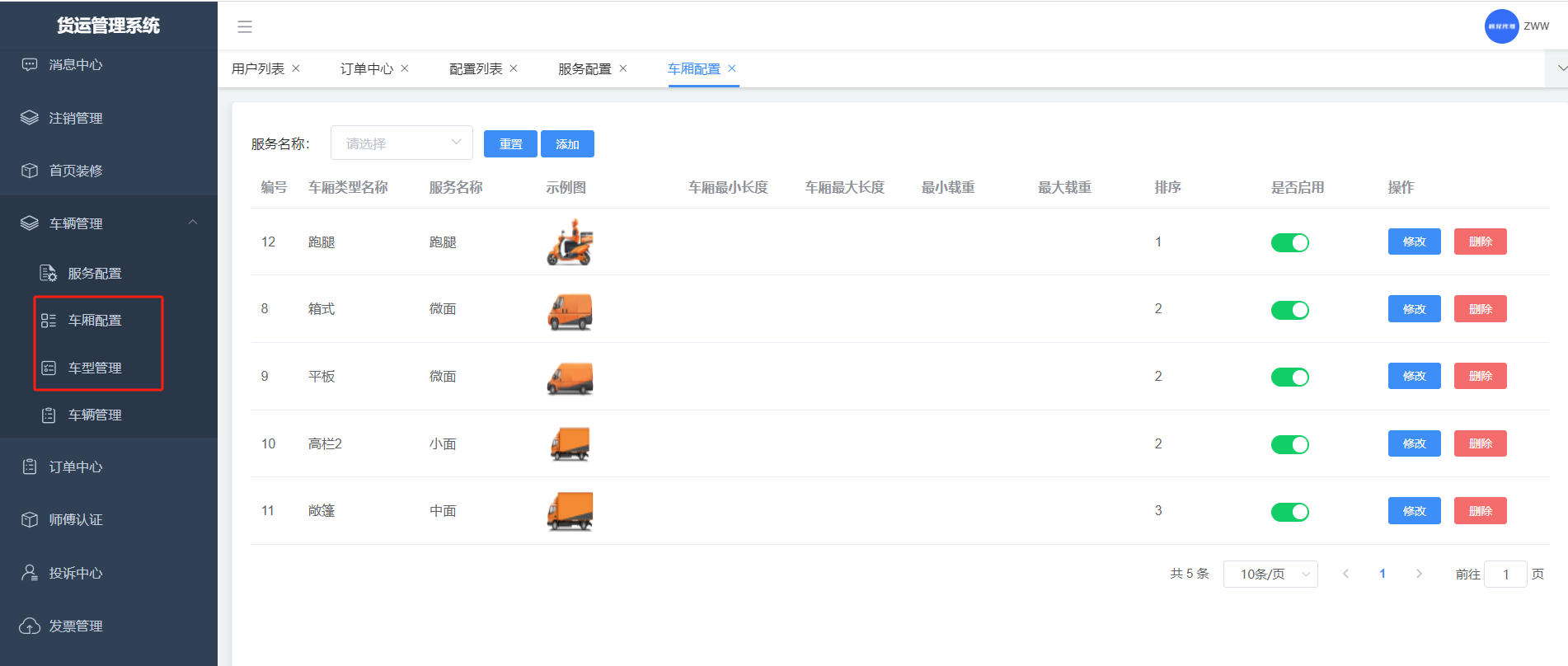
Task: Toggle the 敞篷 row enable switch
Action: (1289, 512)
